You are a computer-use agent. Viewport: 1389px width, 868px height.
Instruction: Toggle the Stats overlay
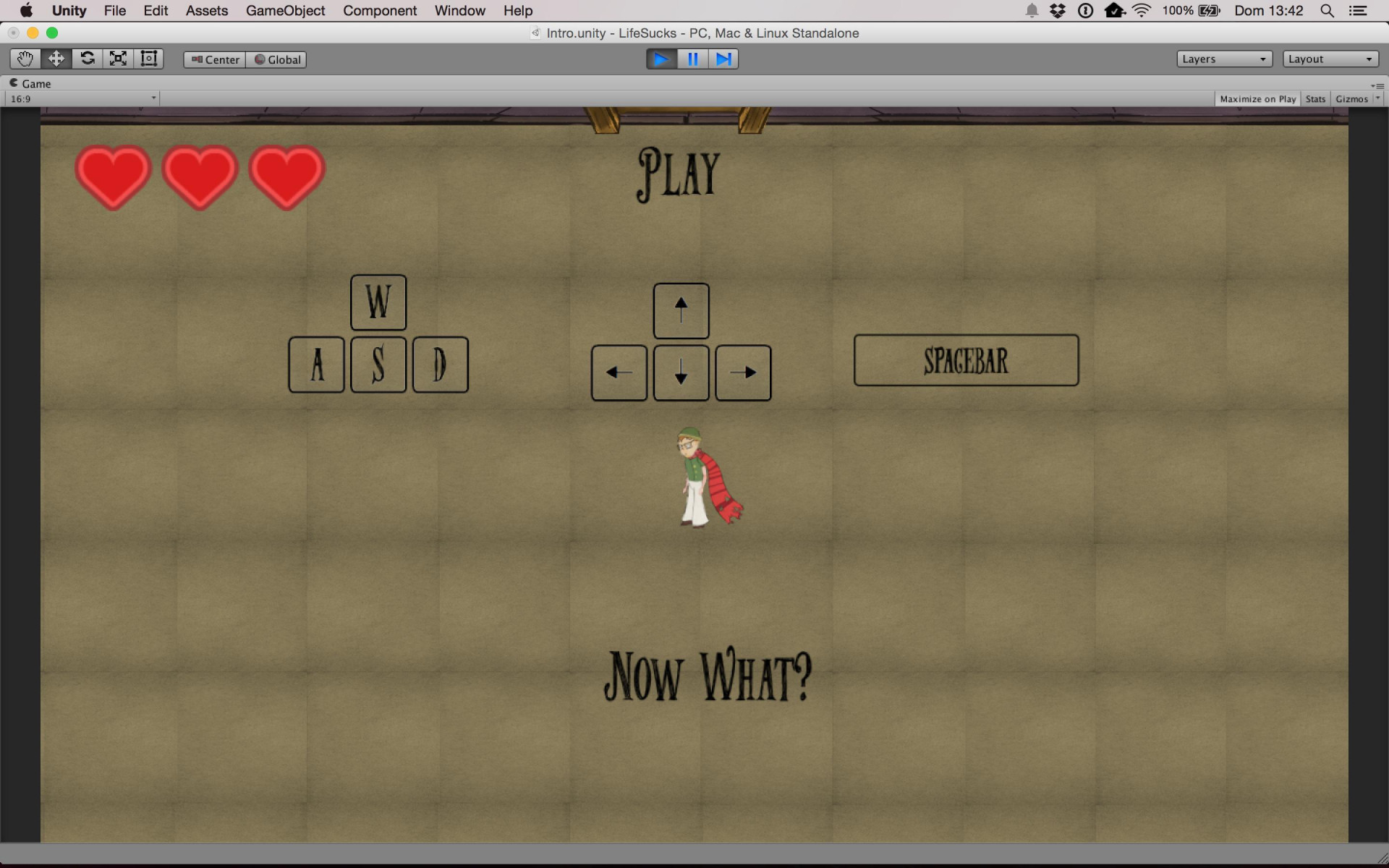[x=1315, y=98]
